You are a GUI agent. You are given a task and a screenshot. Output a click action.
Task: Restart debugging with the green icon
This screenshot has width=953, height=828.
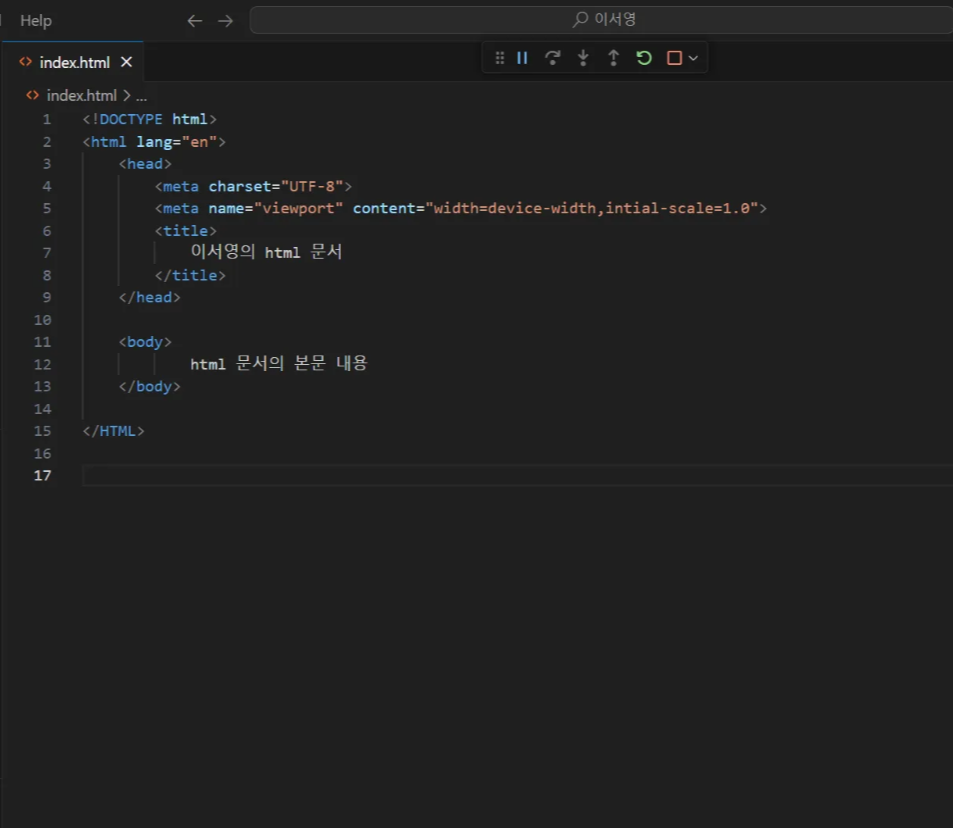click(644, 58)
